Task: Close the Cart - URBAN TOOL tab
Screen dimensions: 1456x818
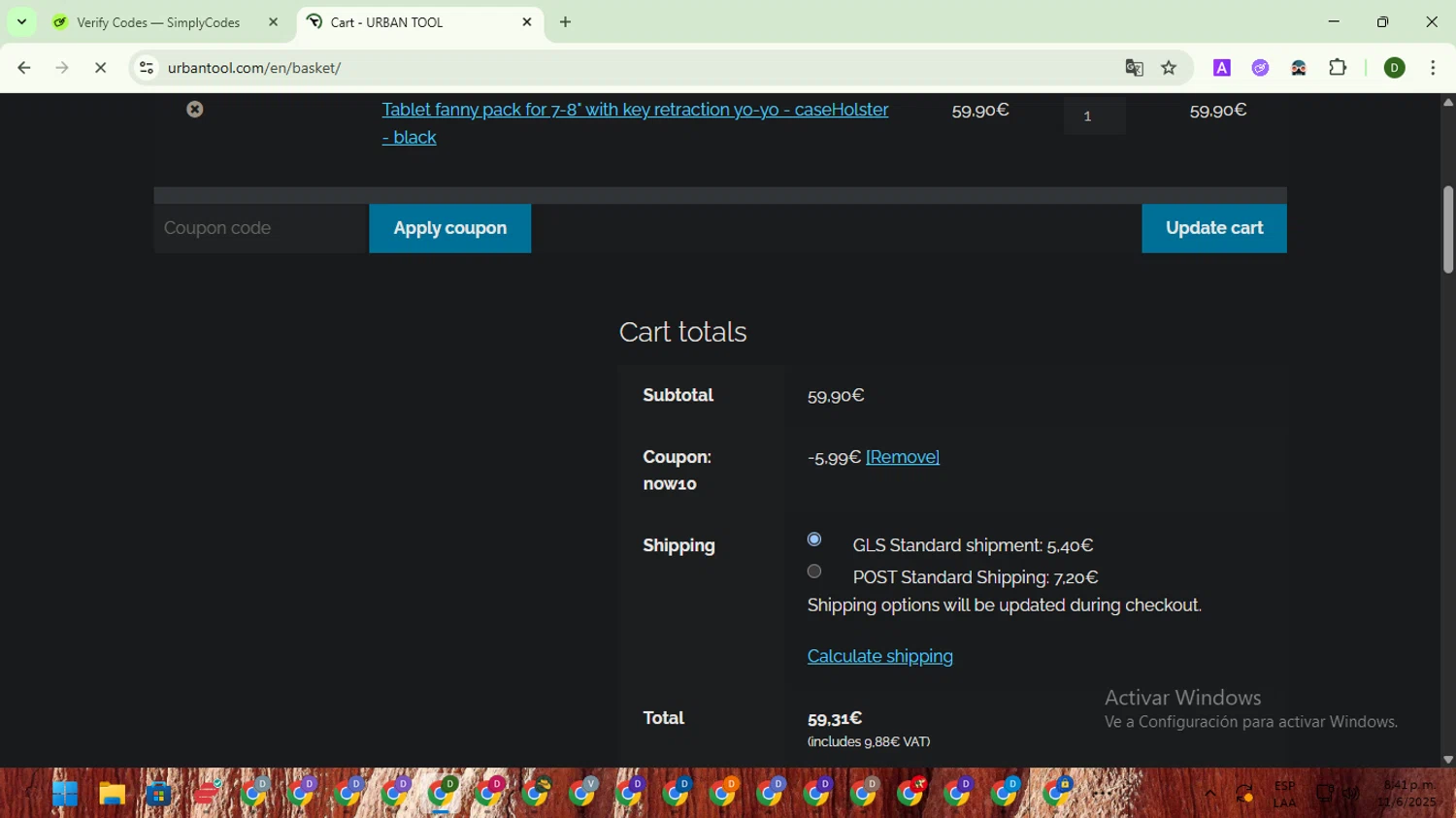Action: pos(527,21)
